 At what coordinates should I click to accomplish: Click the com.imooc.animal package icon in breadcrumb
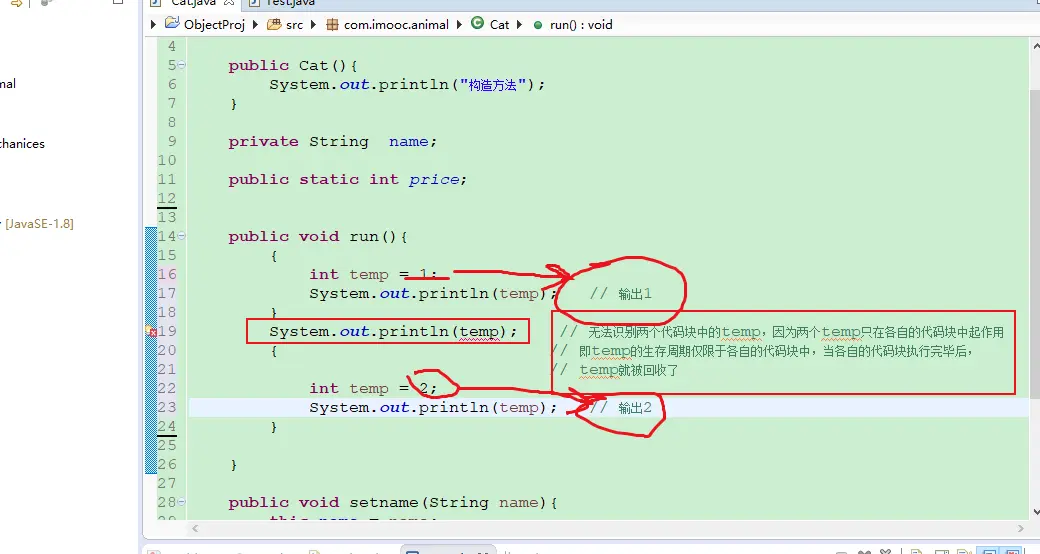pyautogui.click(x=333, y=24)
